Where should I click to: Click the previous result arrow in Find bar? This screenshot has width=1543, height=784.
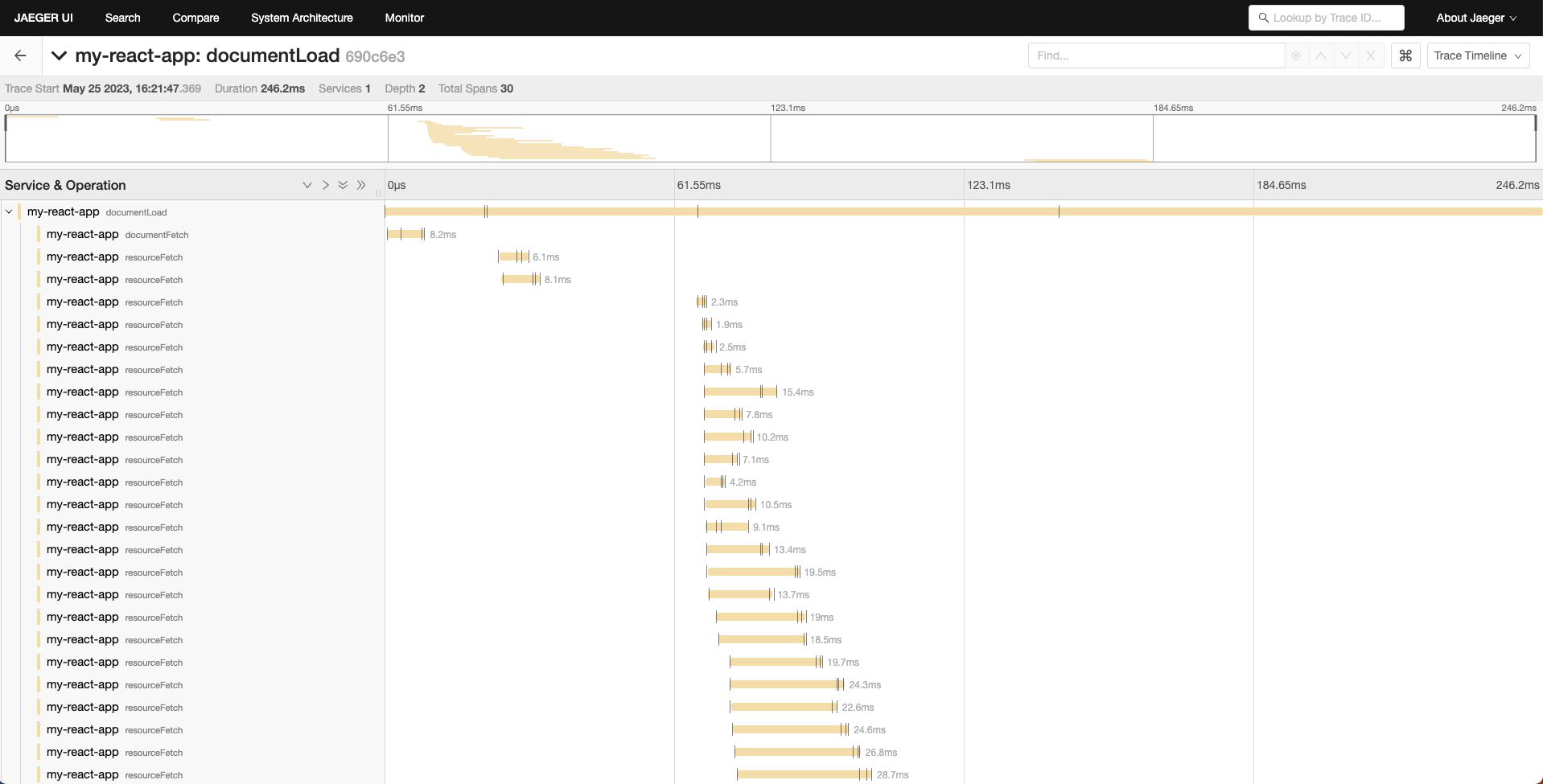click(x=1319, y=55)
